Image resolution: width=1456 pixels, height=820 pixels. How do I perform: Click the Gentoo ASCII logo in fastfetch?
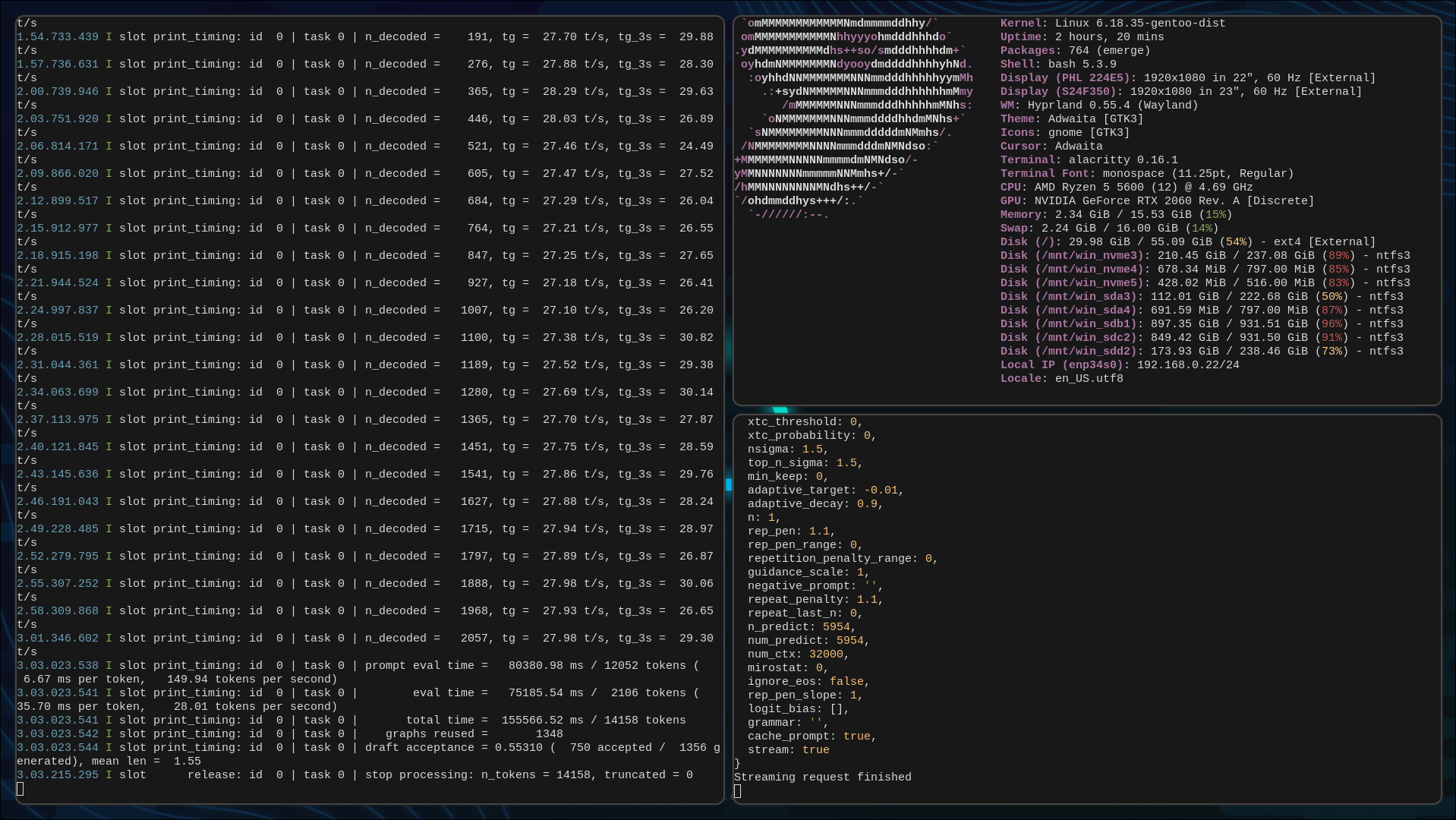point(854,119)
